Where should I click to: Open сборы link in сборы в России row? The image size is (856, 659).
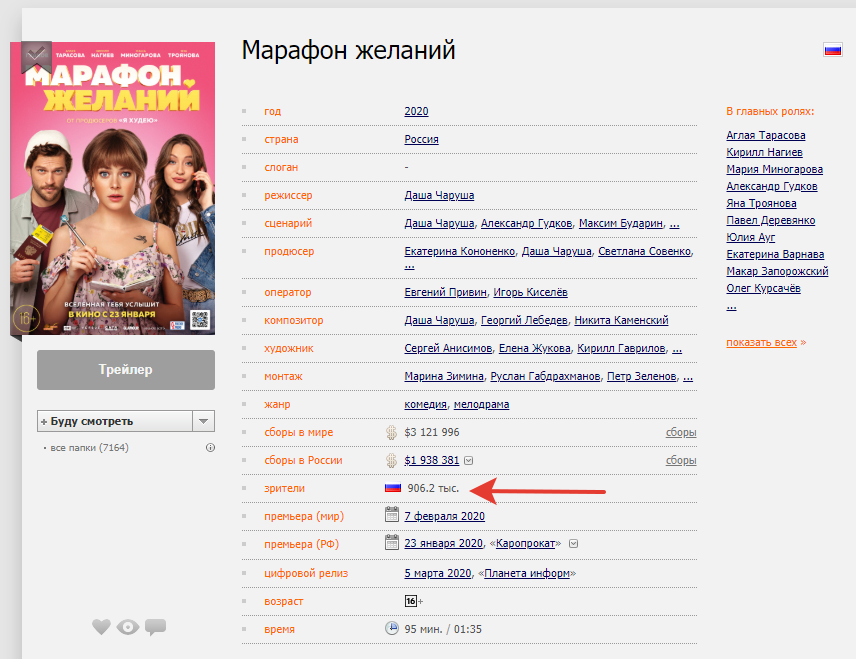pyautogui.click(x=681, y=460)
